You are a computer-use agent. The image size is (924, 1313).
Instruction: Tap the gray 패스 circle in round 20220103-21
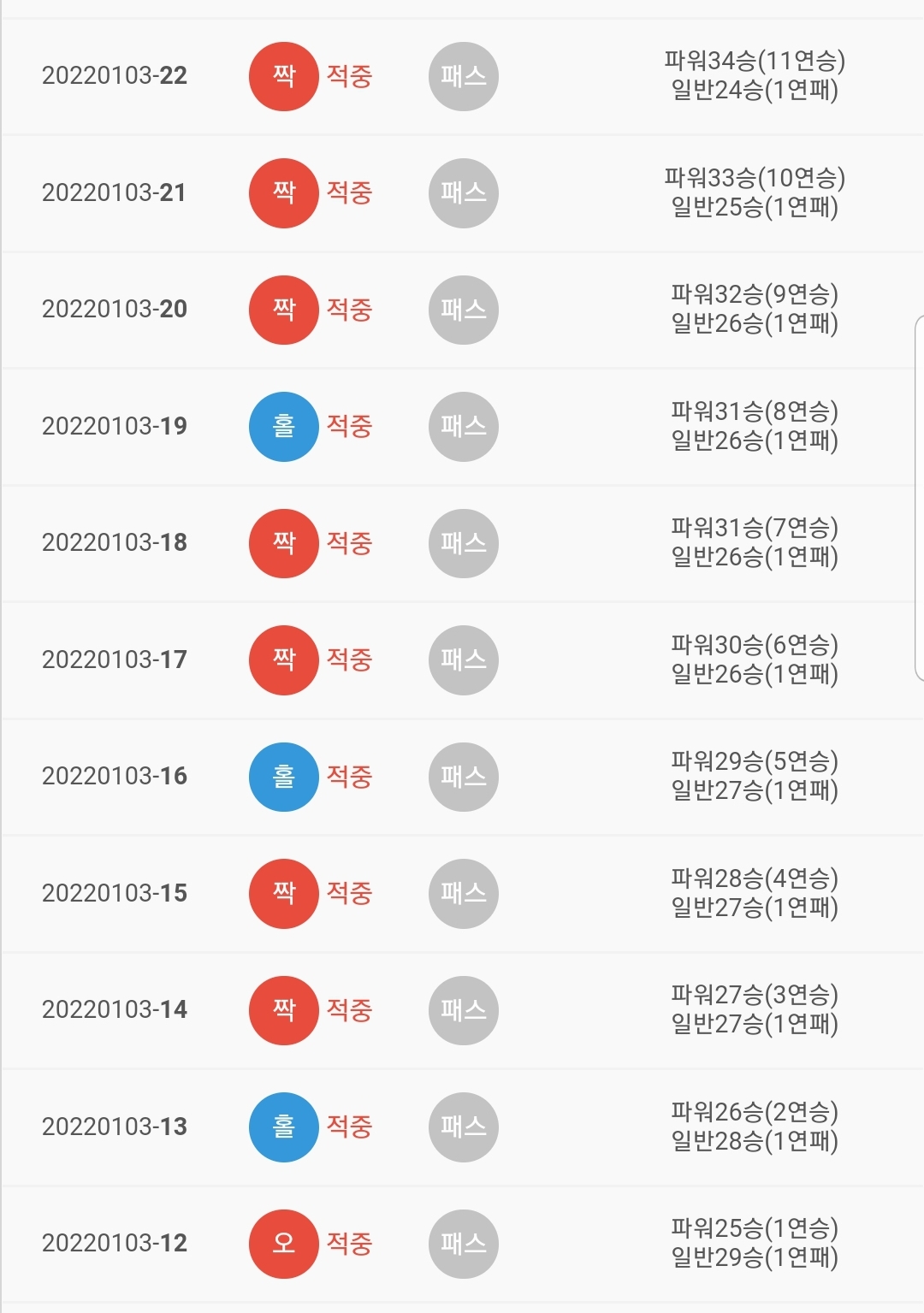click(464, 193)
